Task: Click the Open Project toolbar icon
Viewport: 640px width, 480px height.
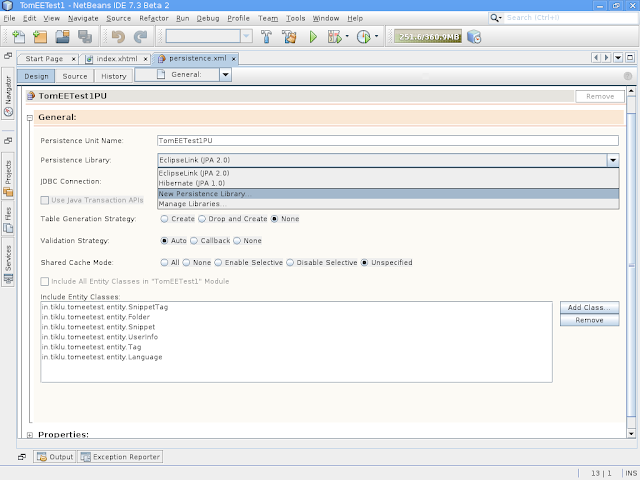Action: [62, 37]
